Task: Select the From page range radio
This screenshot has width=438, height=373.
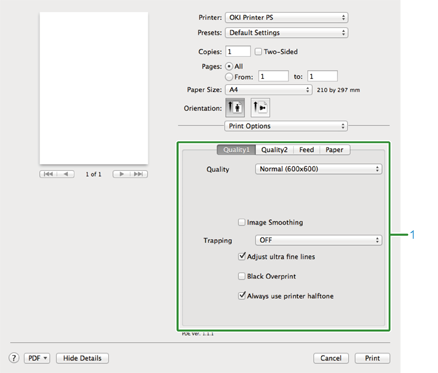Action: tap(229, 77)
